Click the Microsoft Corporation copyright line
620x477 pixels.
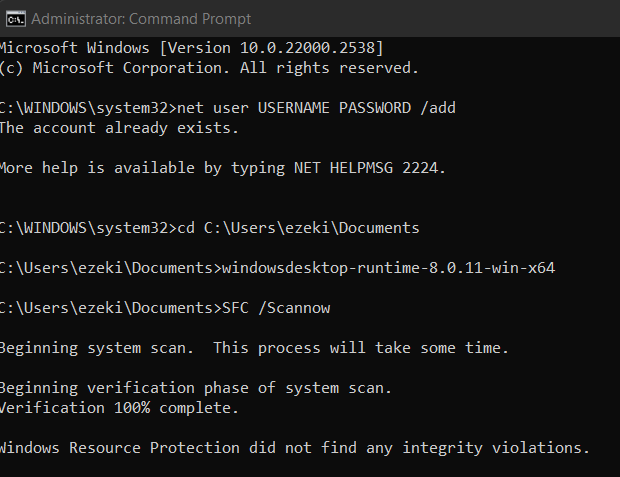tap(209, 68)
